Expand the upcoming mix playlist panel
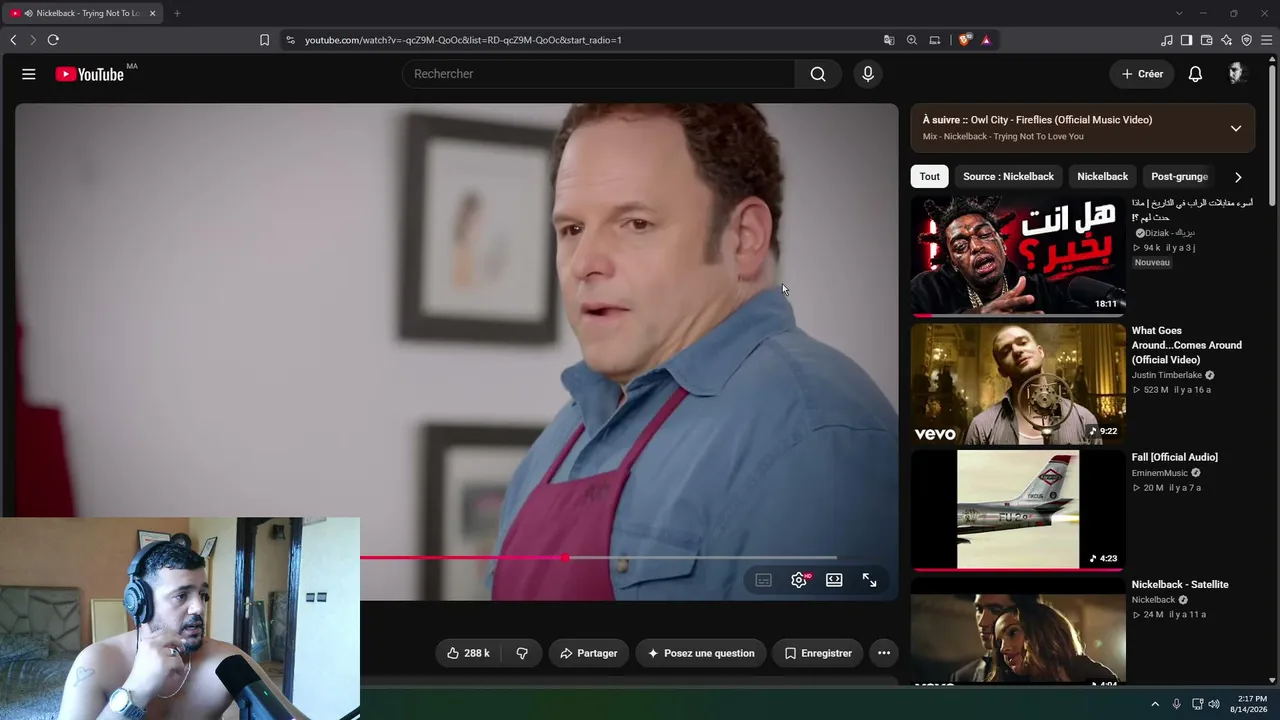 click(1236, 128)
